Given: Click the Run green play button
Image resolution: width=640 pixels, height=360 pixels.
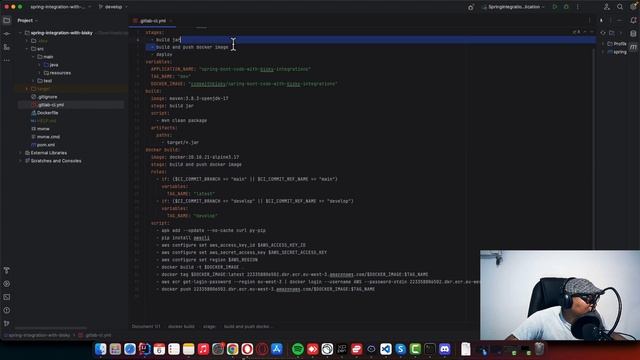Looking at the screenshot, I should click(555, 7).
